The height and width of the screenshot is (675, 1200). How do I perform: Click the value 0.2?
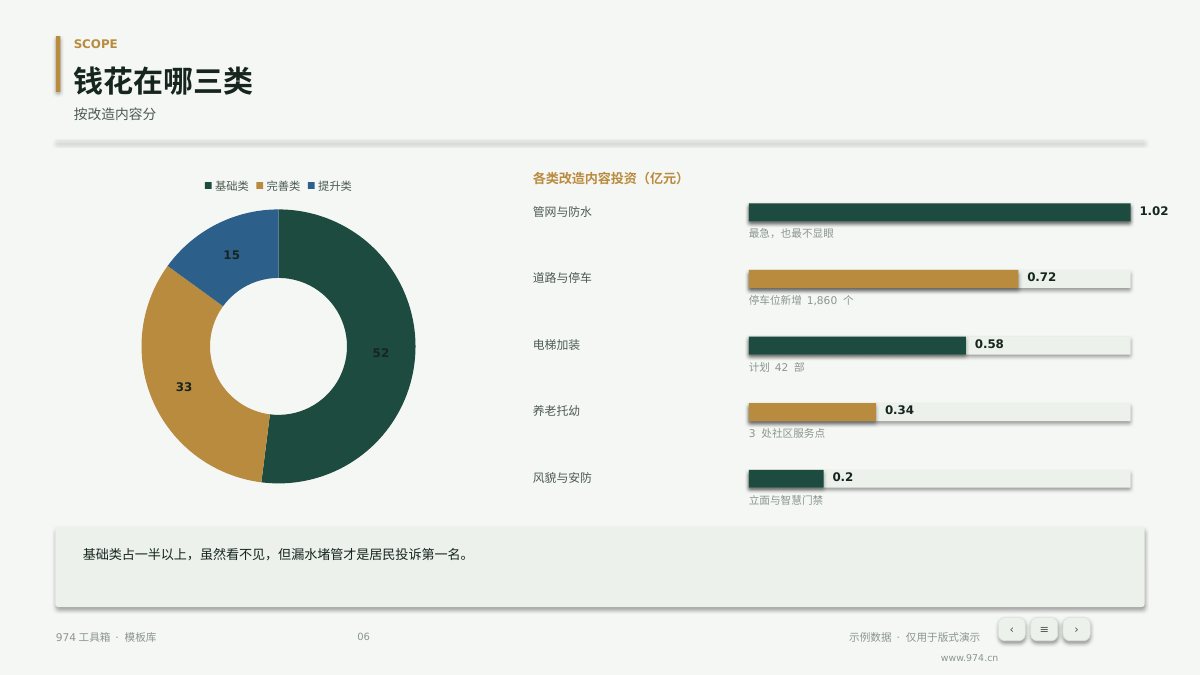[843, 477]
